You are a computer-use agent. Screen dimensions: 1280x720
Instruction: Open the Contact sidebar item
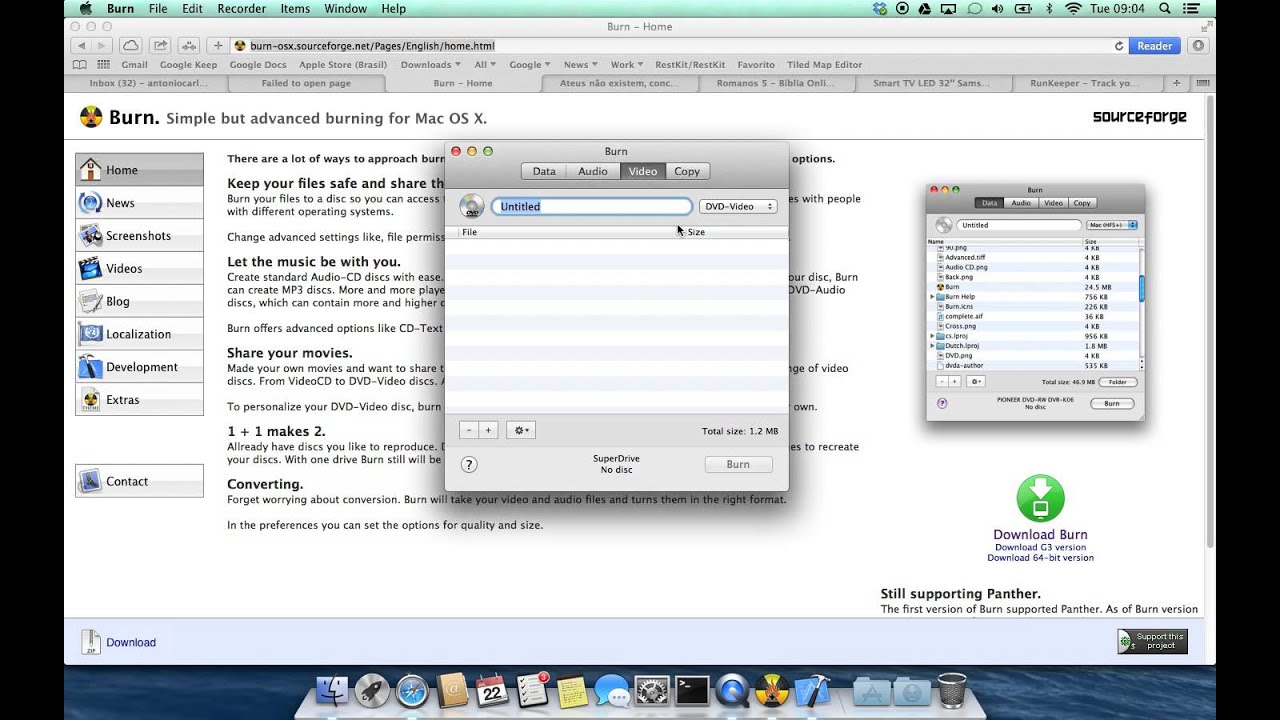coord(139,481)
